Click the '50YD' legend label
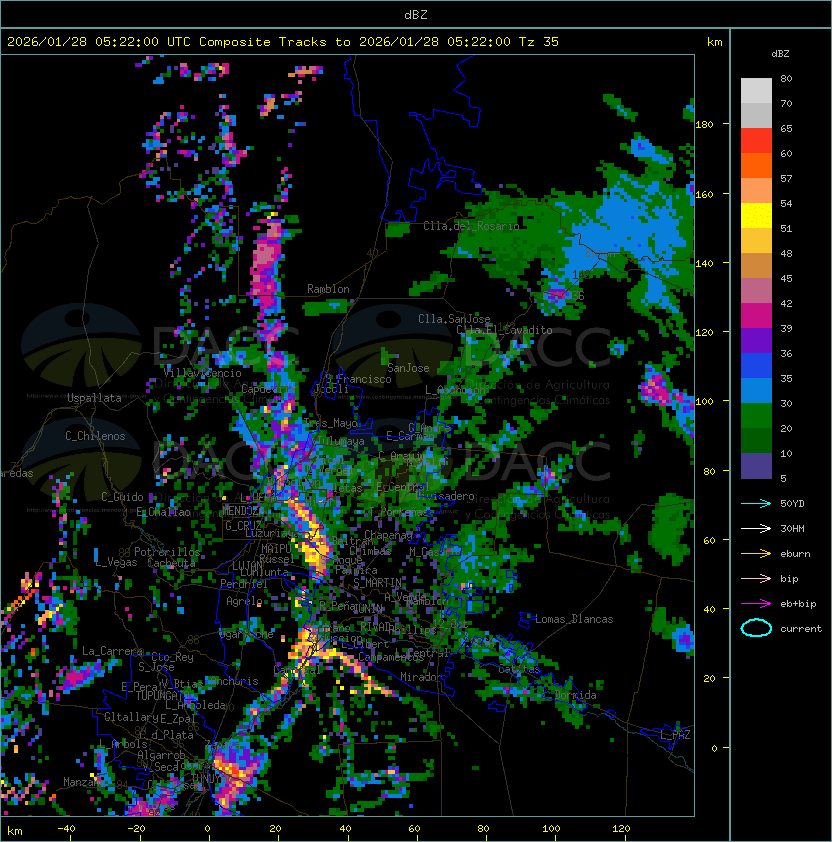This screenshot has width=832, height=842. tap(792, 503)
